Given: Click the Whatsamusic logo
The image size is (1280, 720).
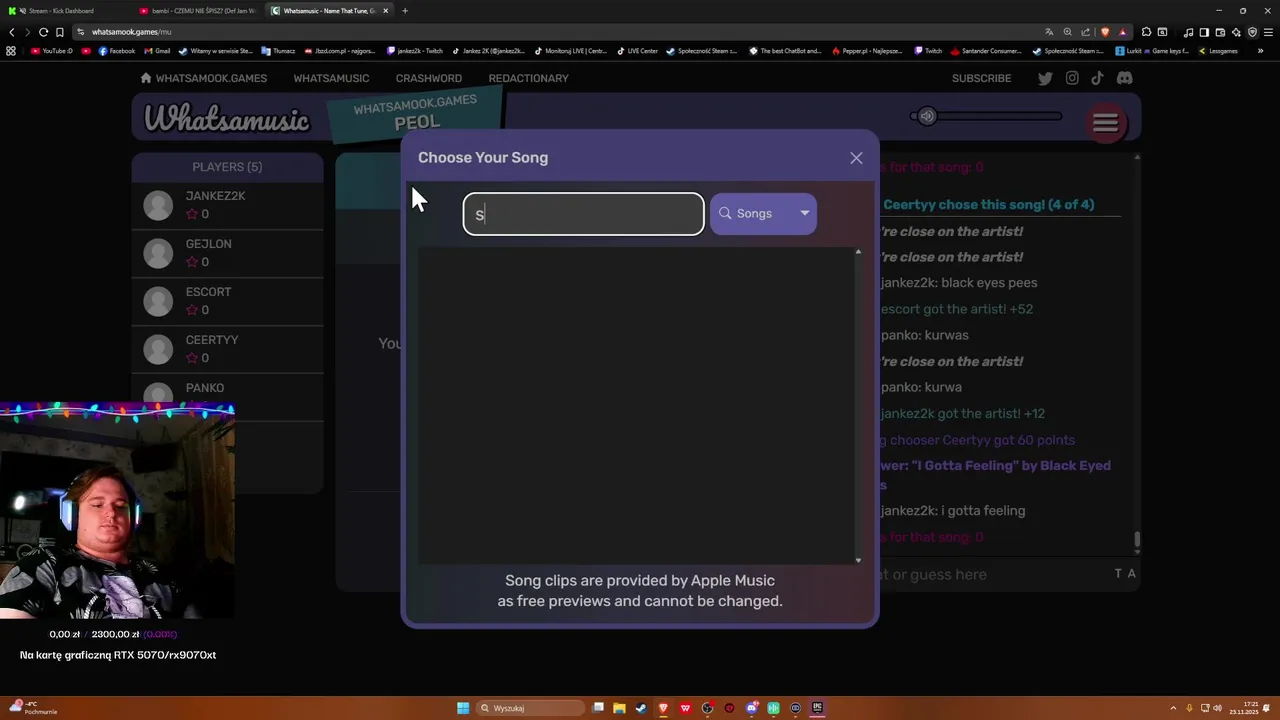Looking at the screenshot, I should [227, 119].
